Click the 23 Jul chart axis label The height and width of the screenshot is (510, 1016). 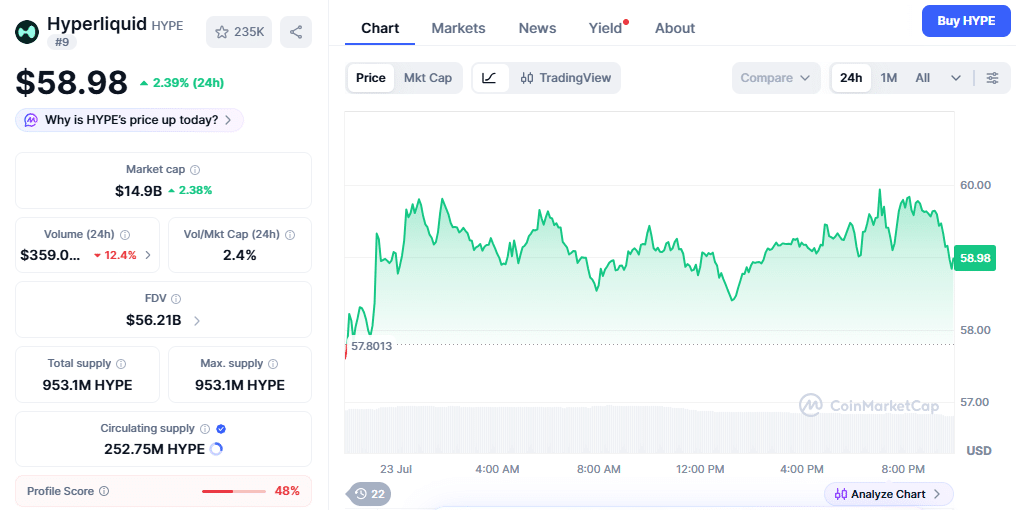pos(395,469)
